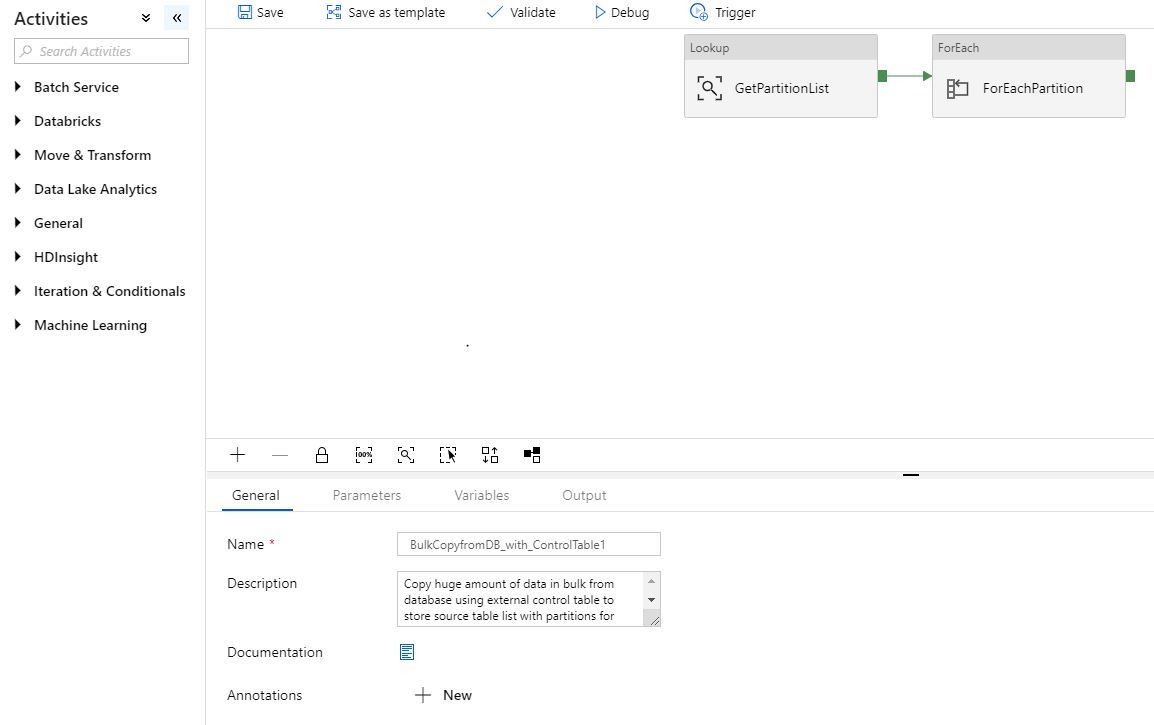Screen dimensions: 1154x725
Task: Click the ForEachPartition green output connector
Action: (x=1130, y=76)
